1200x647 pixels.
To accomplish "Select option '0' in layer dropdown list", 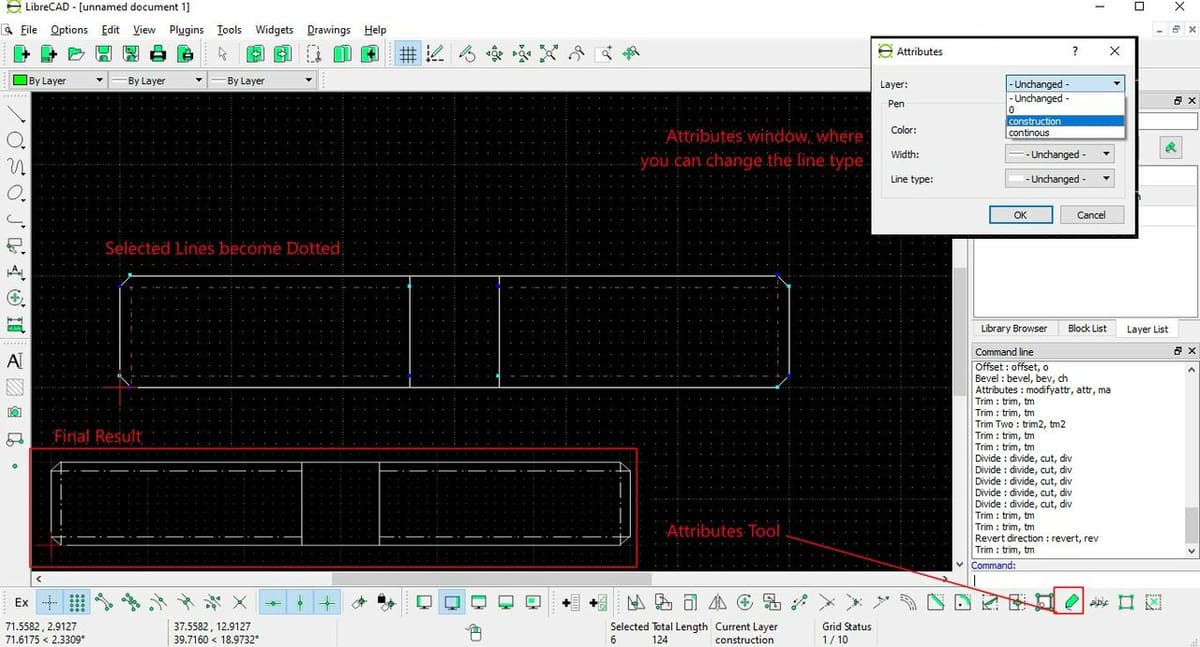I will click(x=1065, y=110).
